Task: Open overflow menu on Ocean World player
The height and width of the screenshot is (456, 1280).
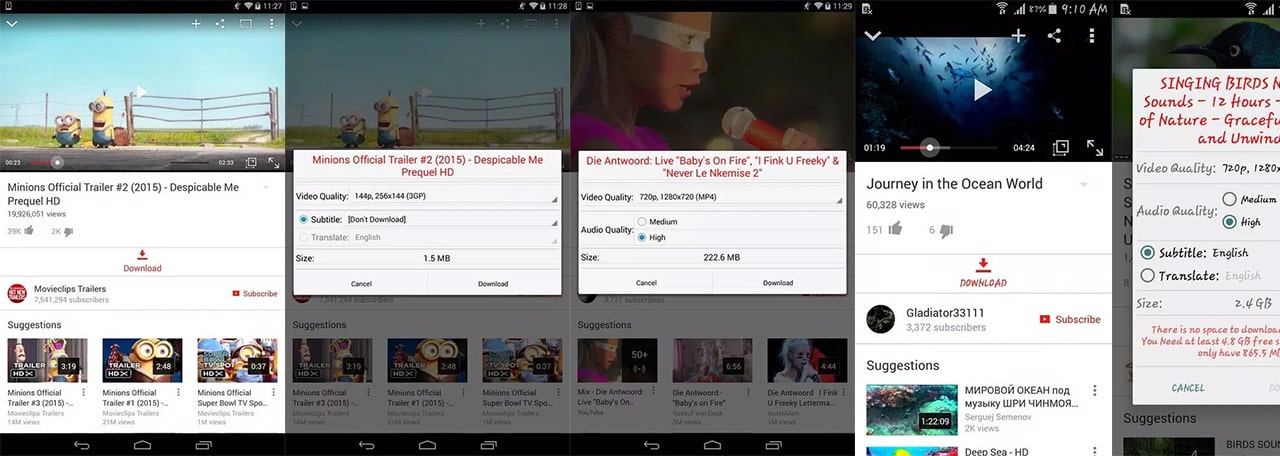Action: pos(1092,35)
